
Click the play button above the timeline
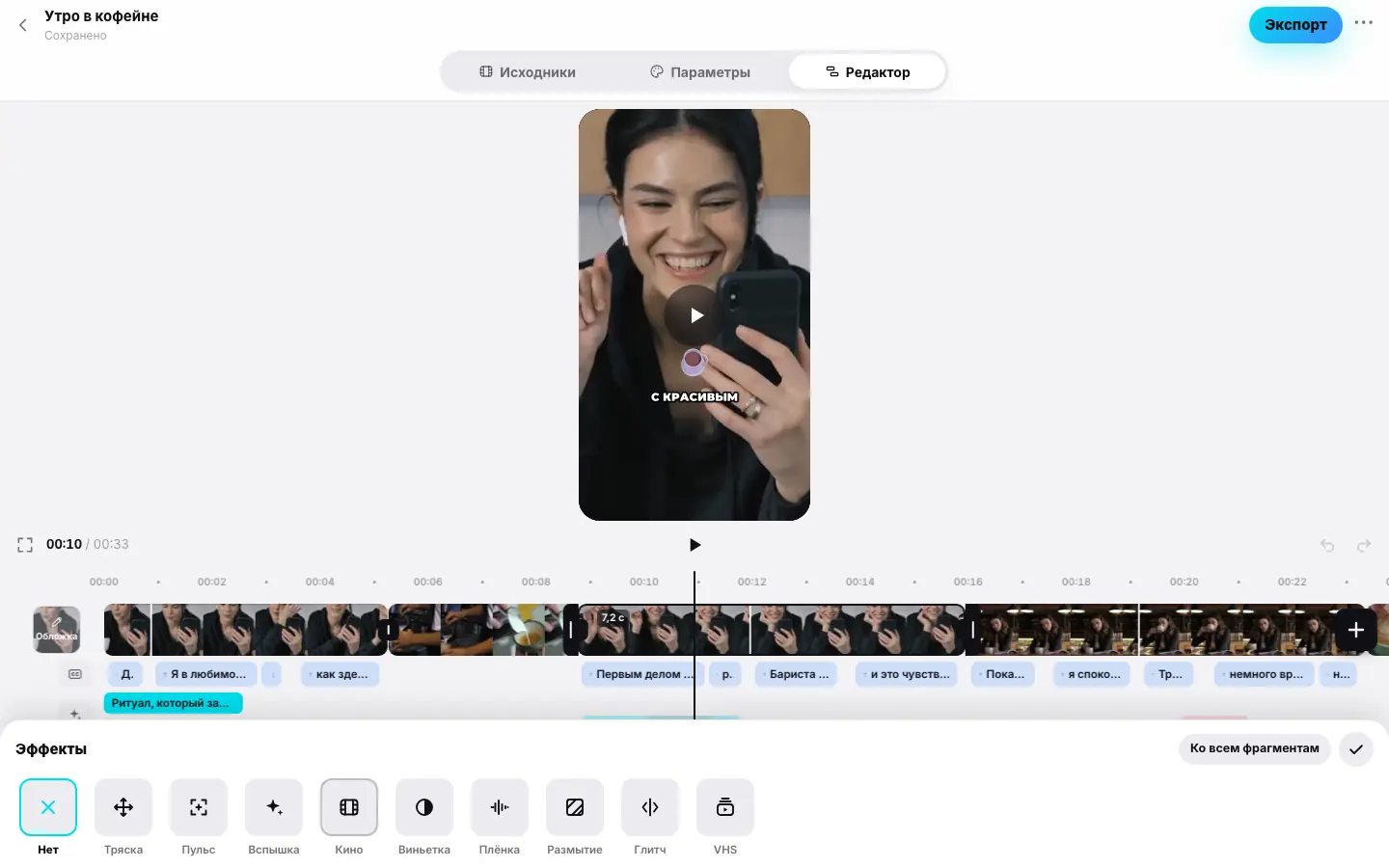click(694, 545)
